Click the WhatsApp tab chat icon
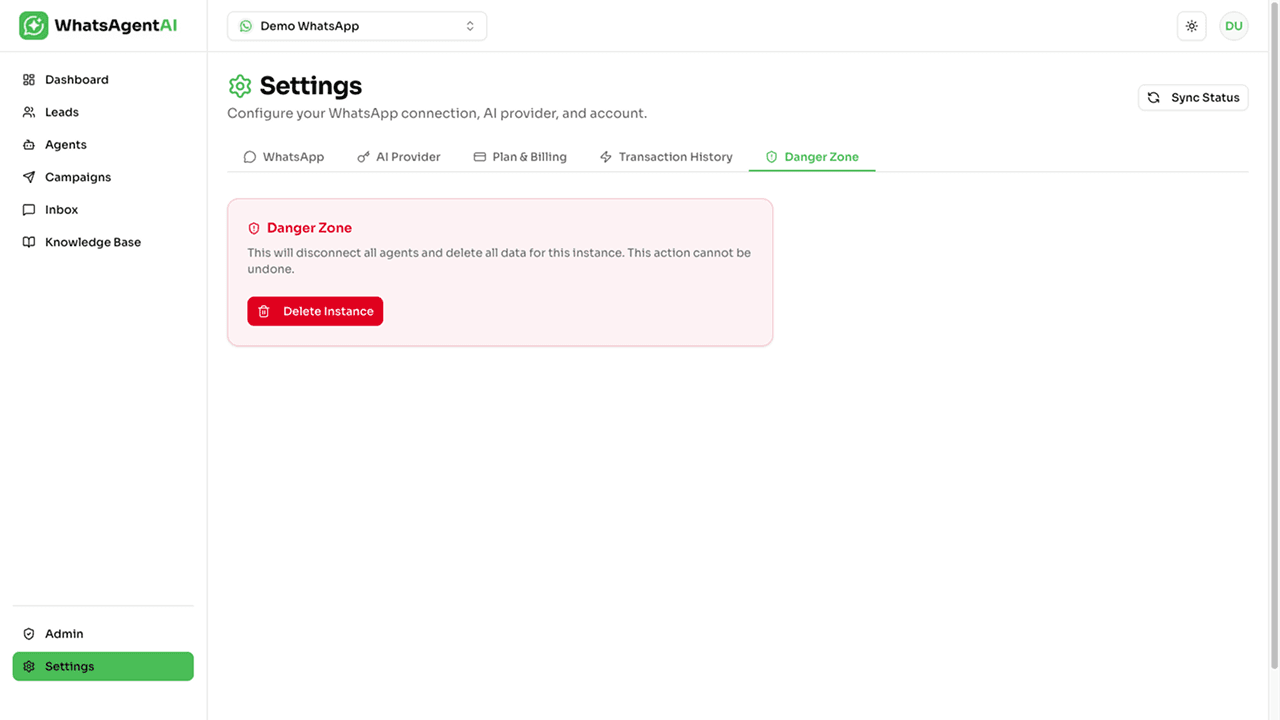 [250, 157]
